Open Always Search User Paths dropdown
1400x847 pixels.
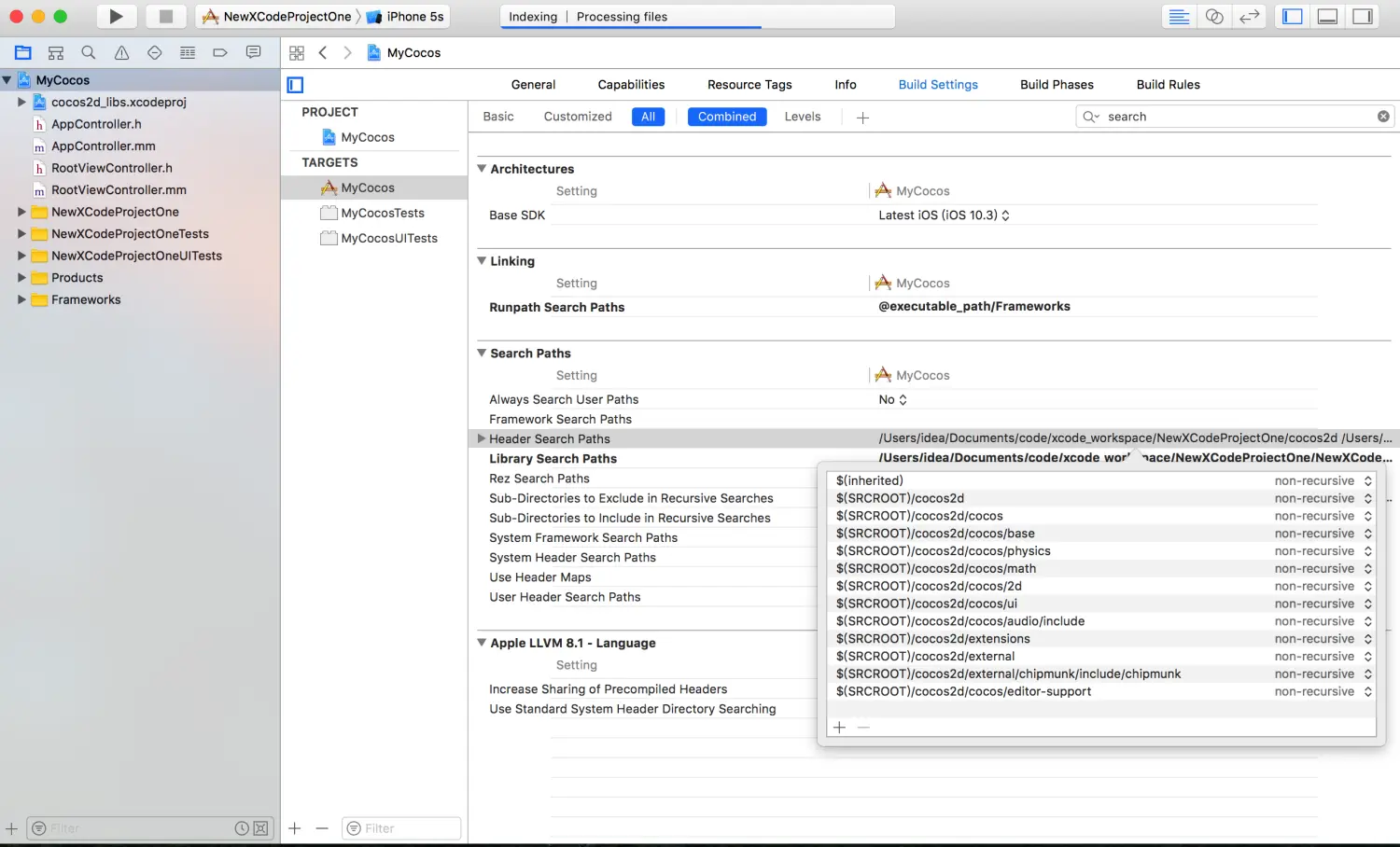892,399
